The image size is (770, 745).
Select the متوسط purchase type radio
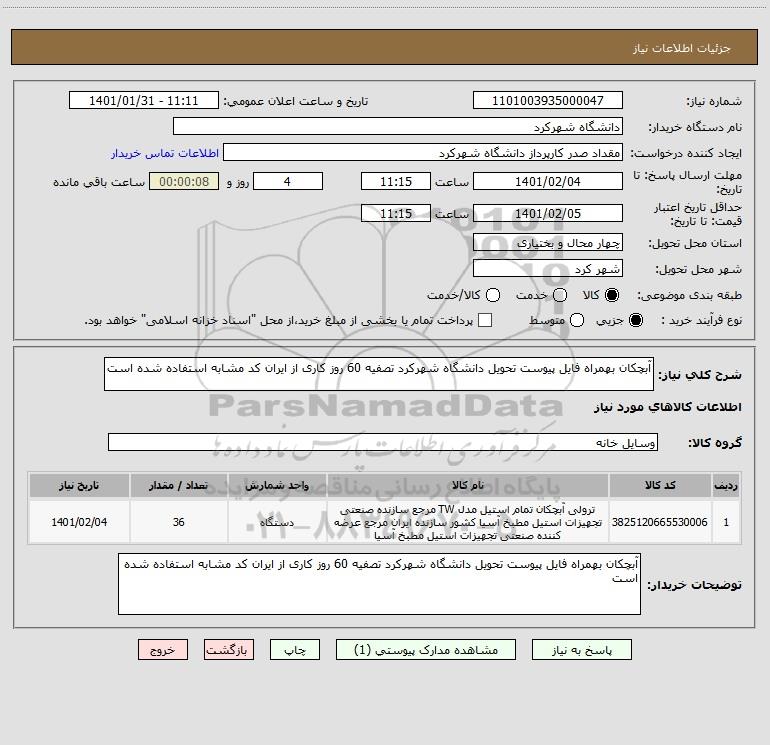point(577,320)
